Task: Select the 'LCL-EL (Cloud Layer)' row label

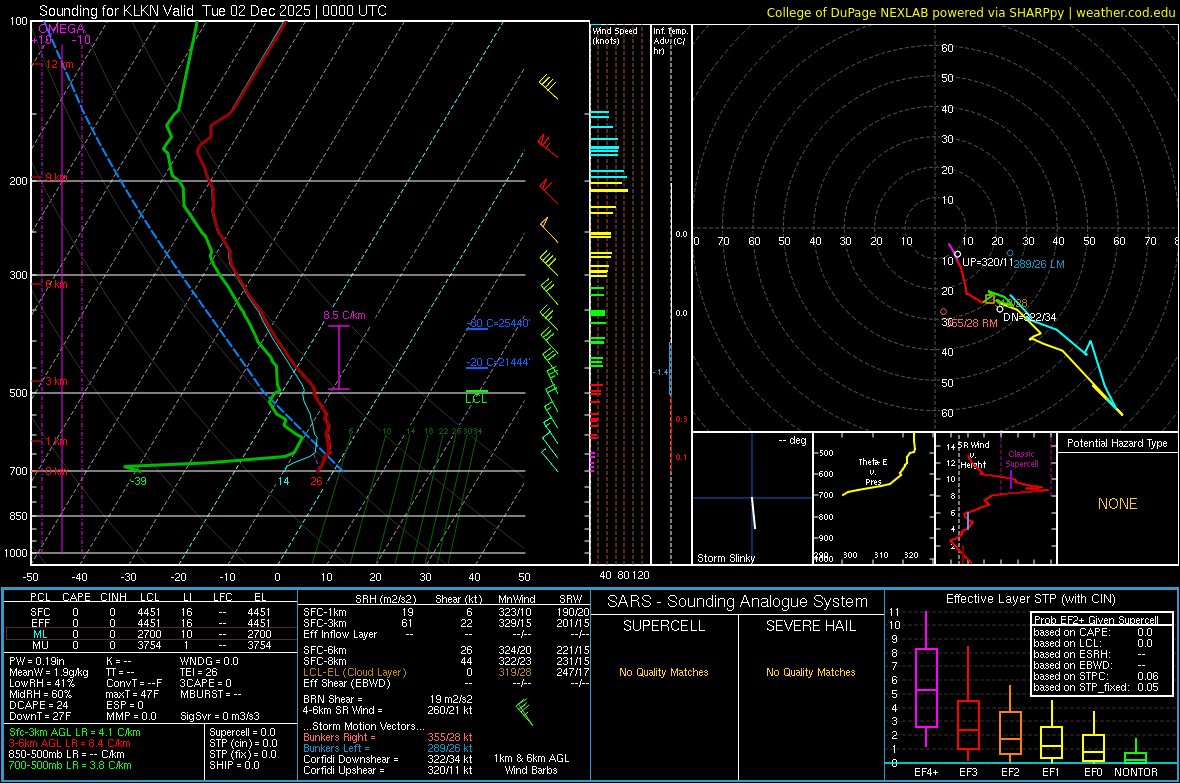Action: coord(354,672)
